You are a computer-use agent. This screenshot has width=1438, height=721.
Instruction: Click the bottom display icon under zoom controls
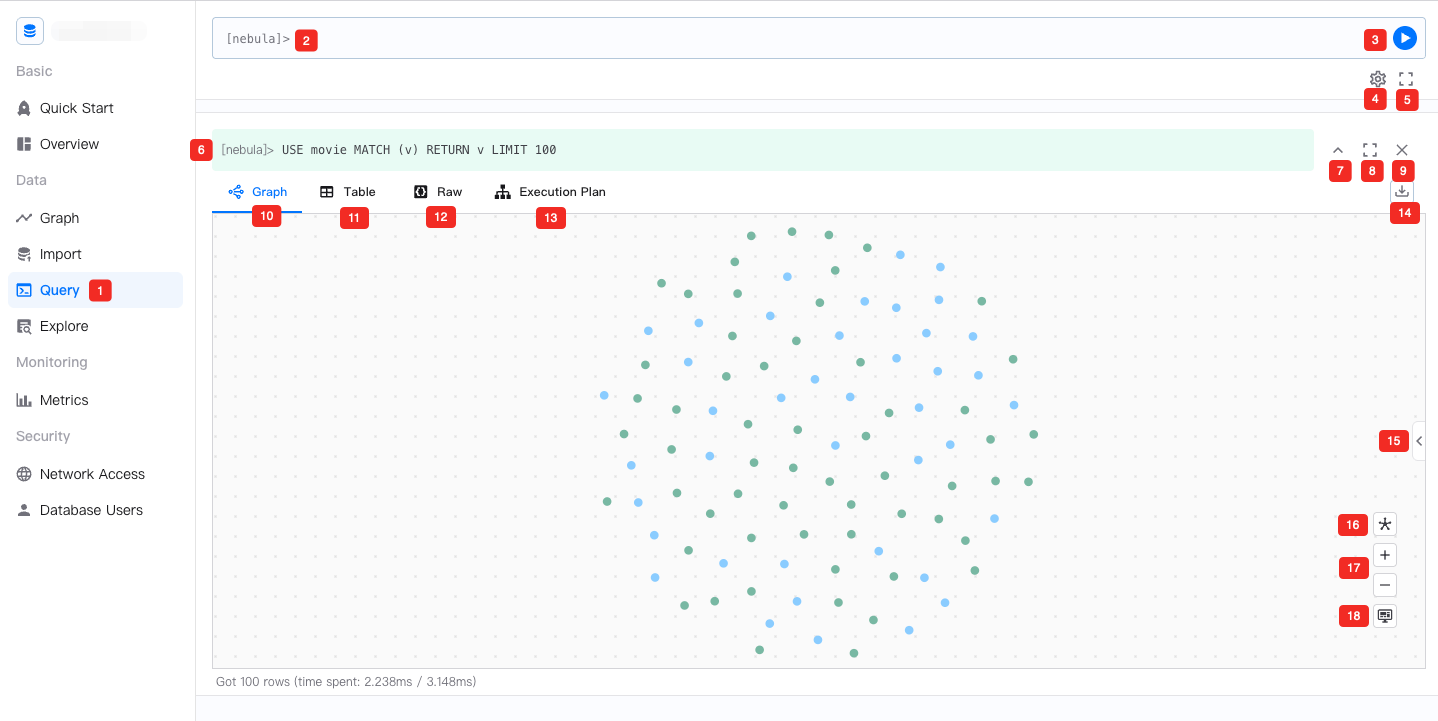(1385, 616)
